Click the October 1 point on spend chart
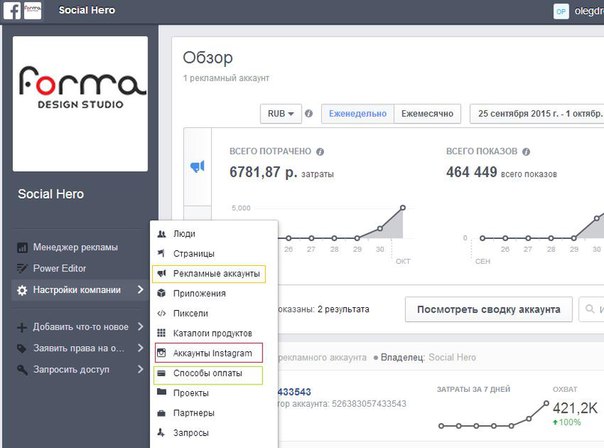604x448 pixels. (403, 208)
